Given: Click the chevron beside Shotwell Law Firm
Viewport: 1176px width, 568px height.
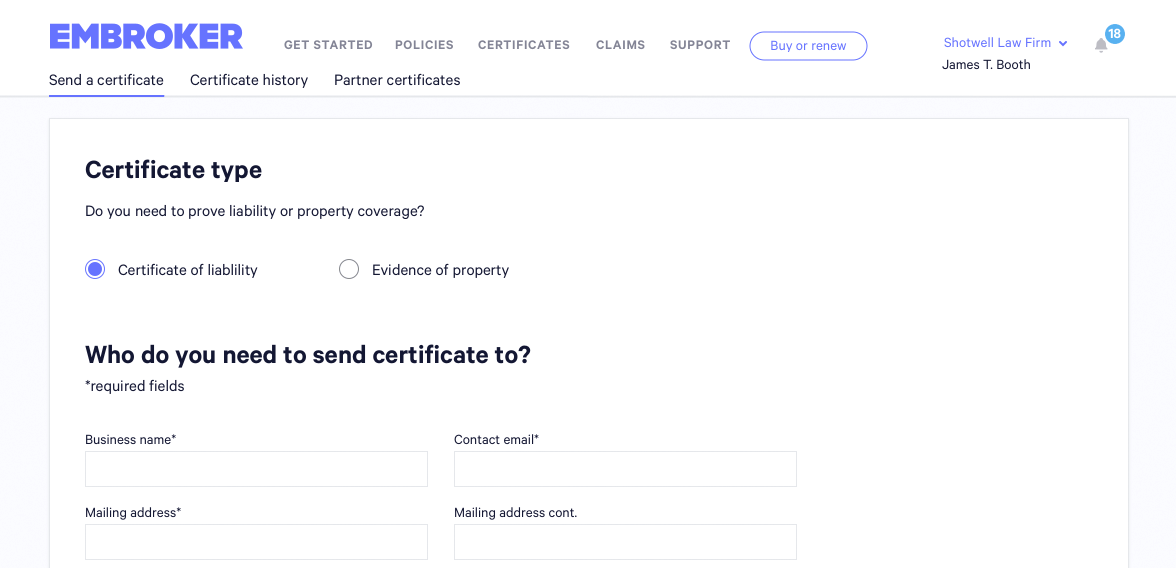Looking at the screenshot, I should click(x=1063, y=44).
